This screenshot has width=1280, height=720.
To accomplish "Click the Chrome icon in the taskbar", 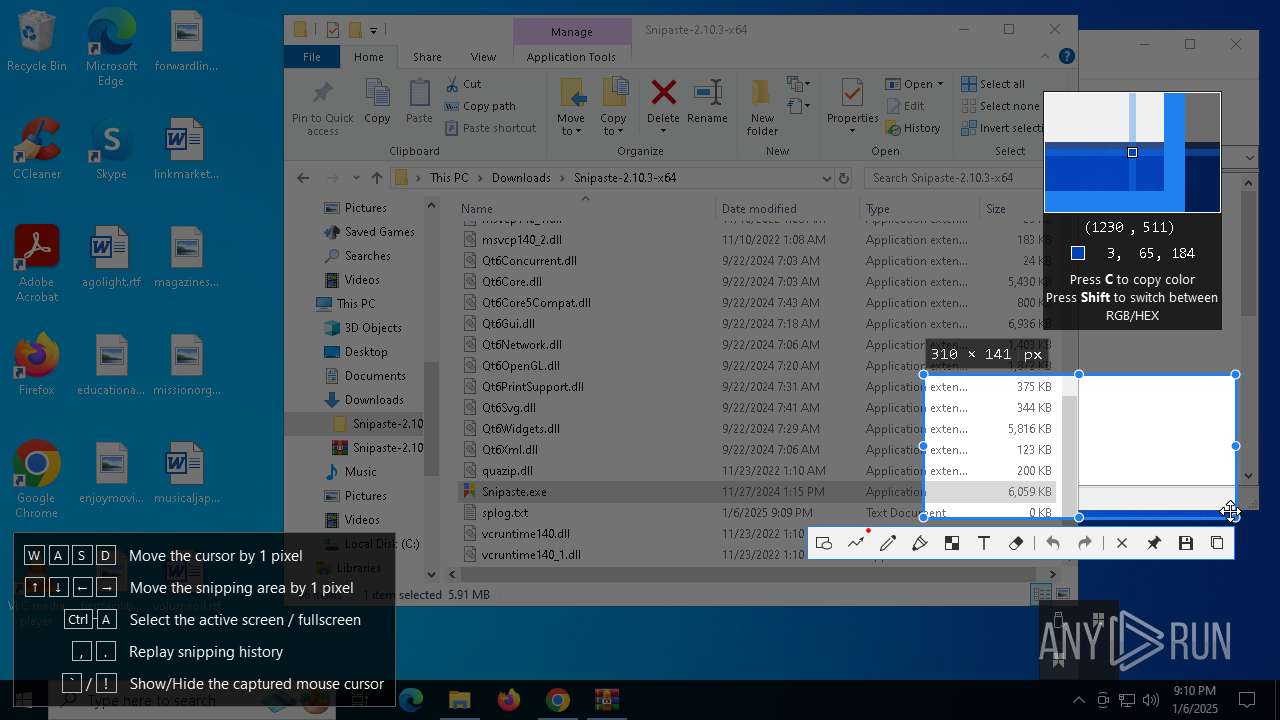I will tap(558, 699).
